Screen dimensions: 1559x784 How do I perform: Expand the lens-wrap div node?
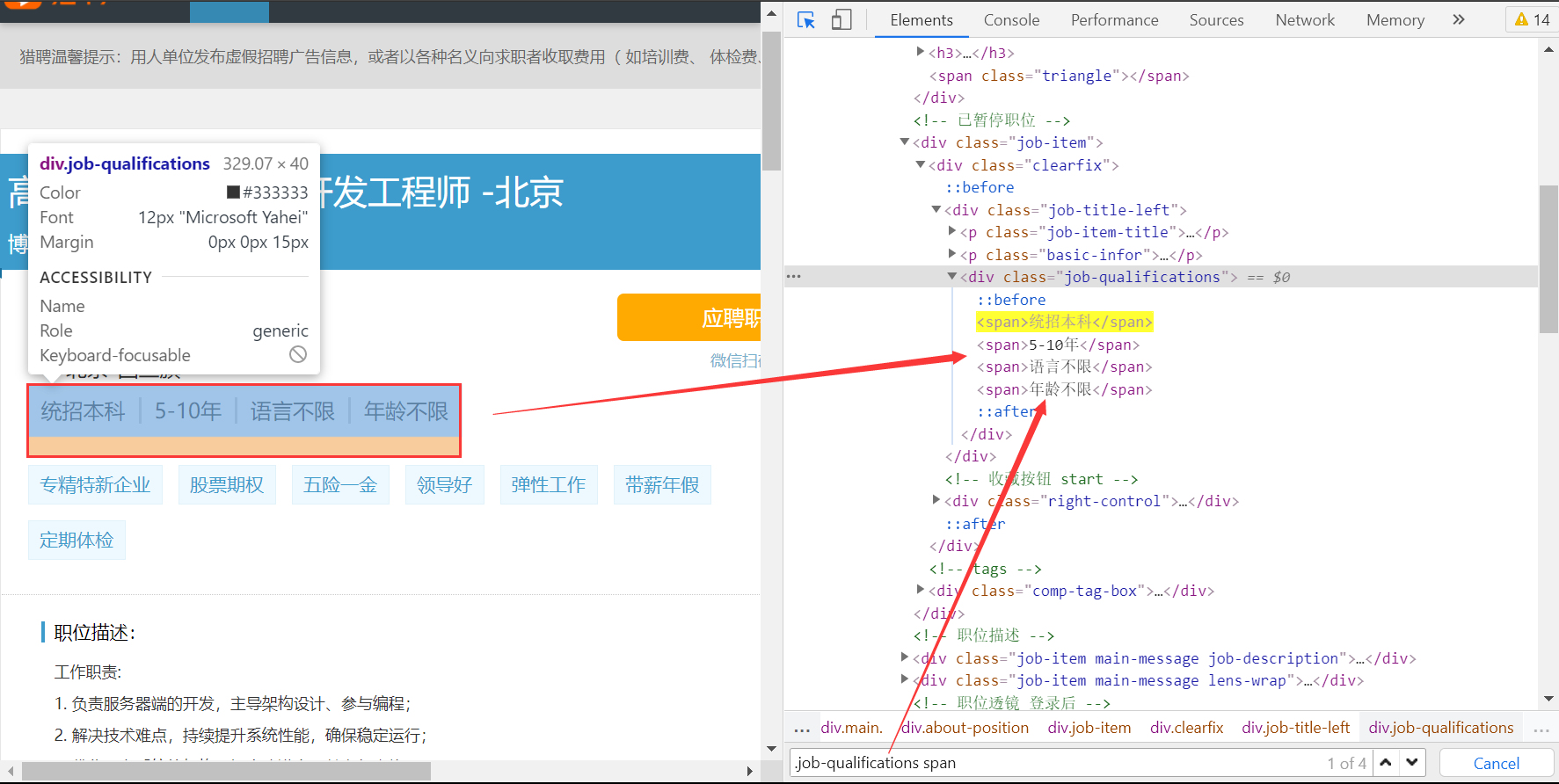[x=905, y=680]
